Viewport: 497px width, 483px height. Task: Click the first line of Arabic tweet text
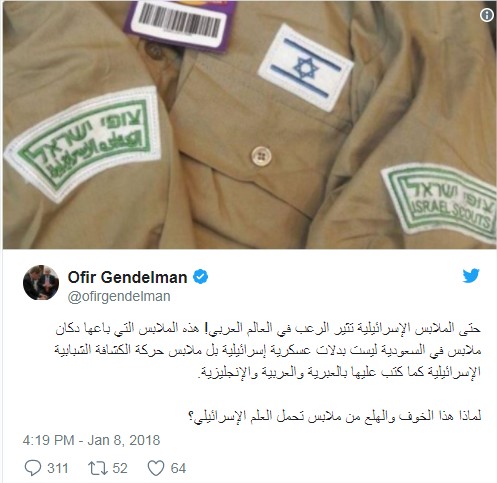[268, 329]
